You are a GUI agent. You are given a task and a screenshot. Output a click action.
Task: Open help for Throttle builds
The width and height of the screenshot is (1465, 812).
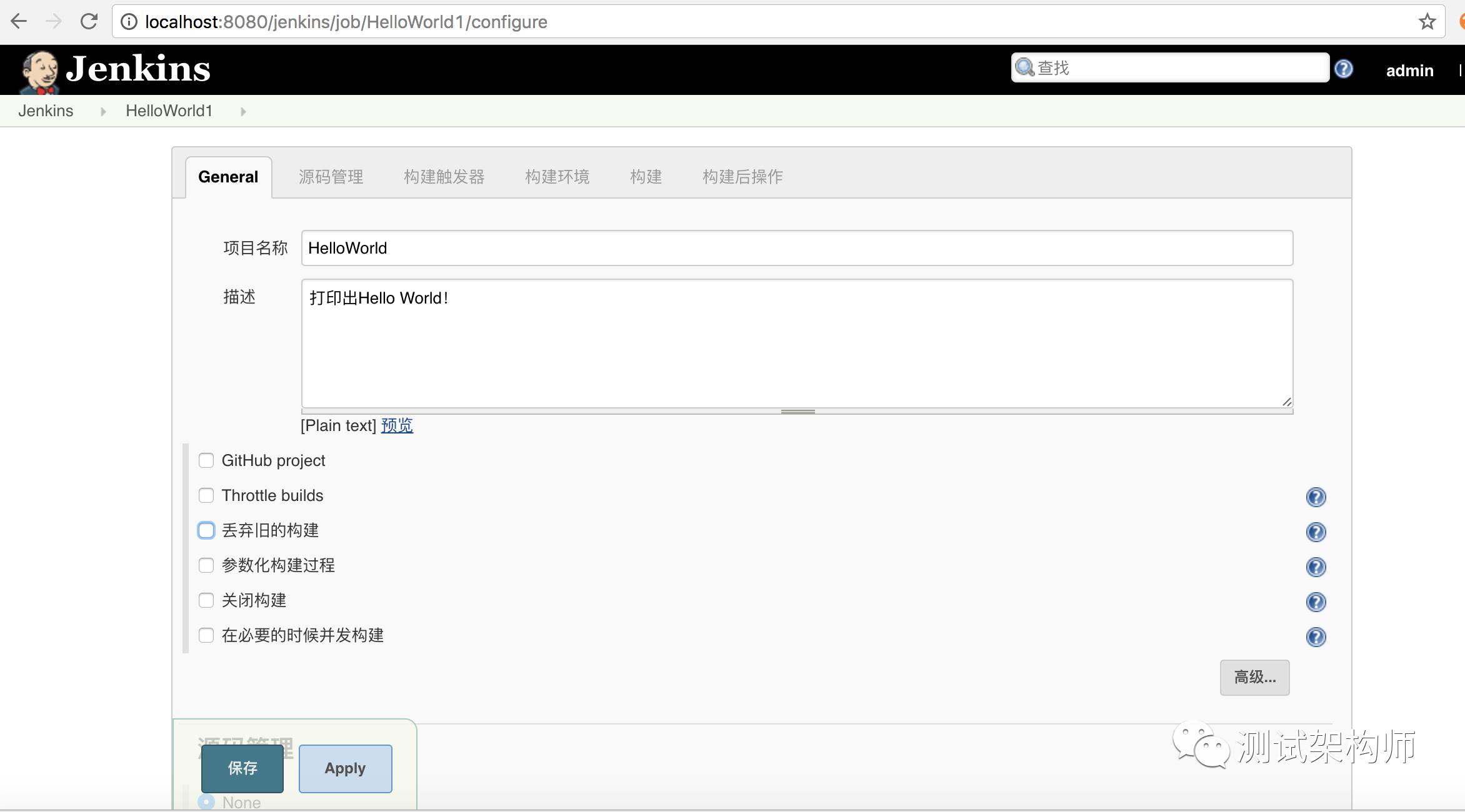[x=1316, y=497]
